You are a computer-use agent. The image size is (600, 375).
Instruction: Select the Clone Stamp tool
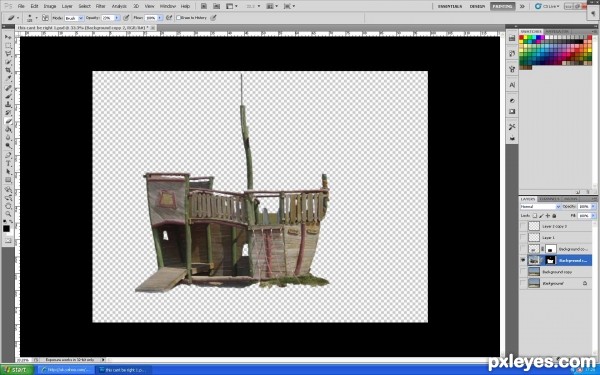pyautogui.click(x=8, y=104)
